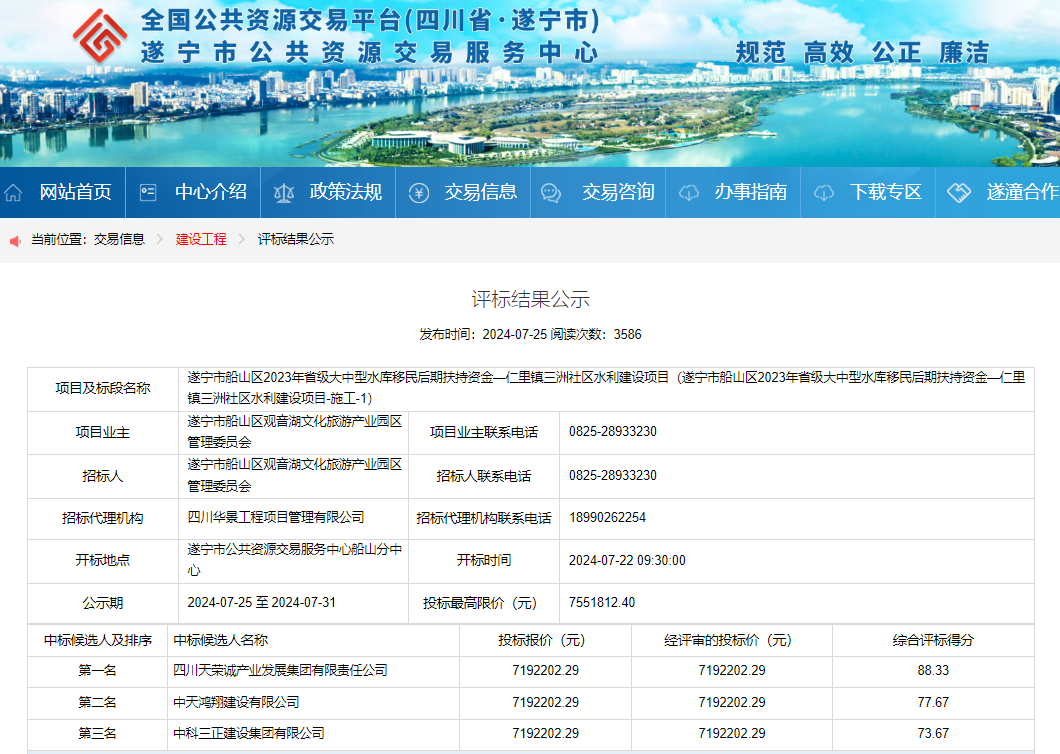
Task: Click the agency phone number 18990262254
Action: pyautogui.click(x=607, y=518)
